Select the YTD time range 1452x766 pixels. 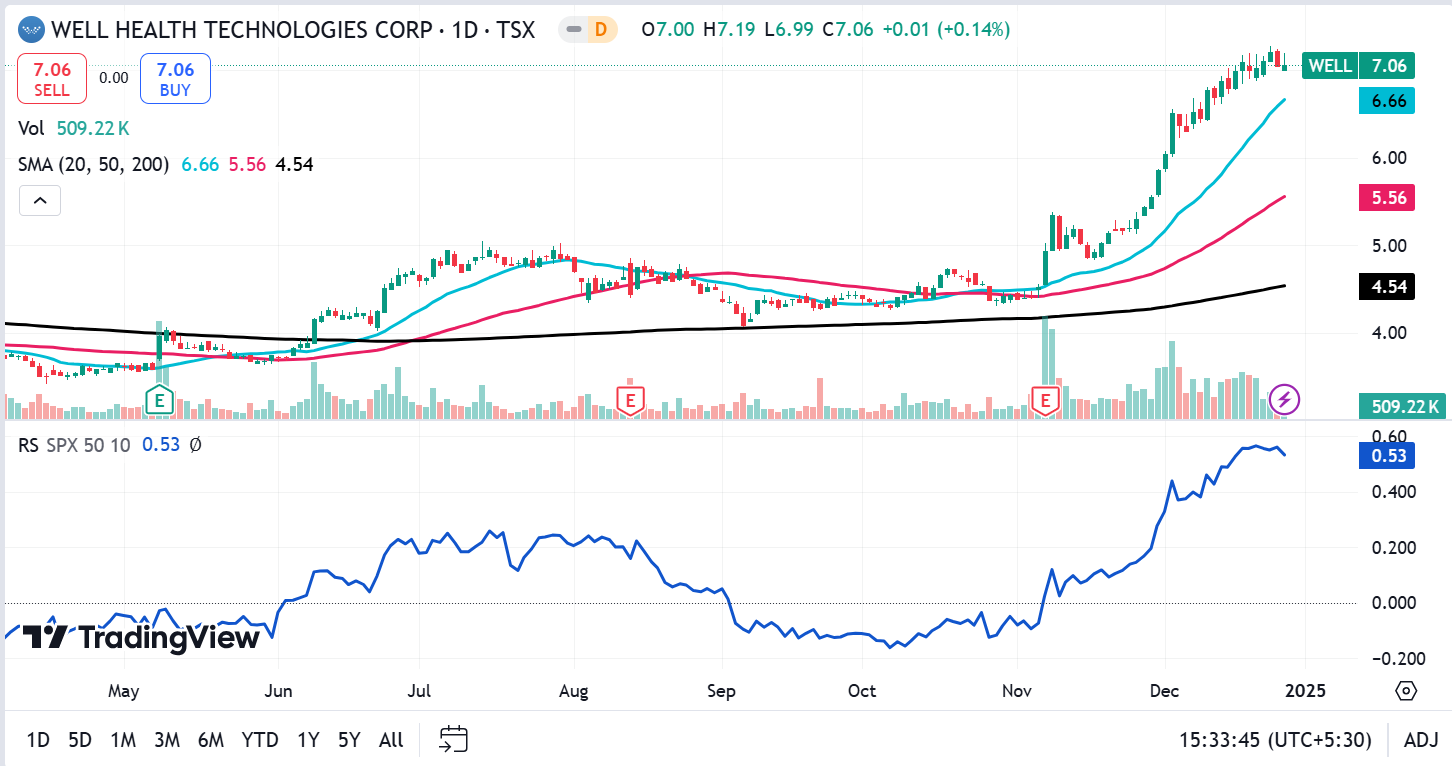pos(260,740)
